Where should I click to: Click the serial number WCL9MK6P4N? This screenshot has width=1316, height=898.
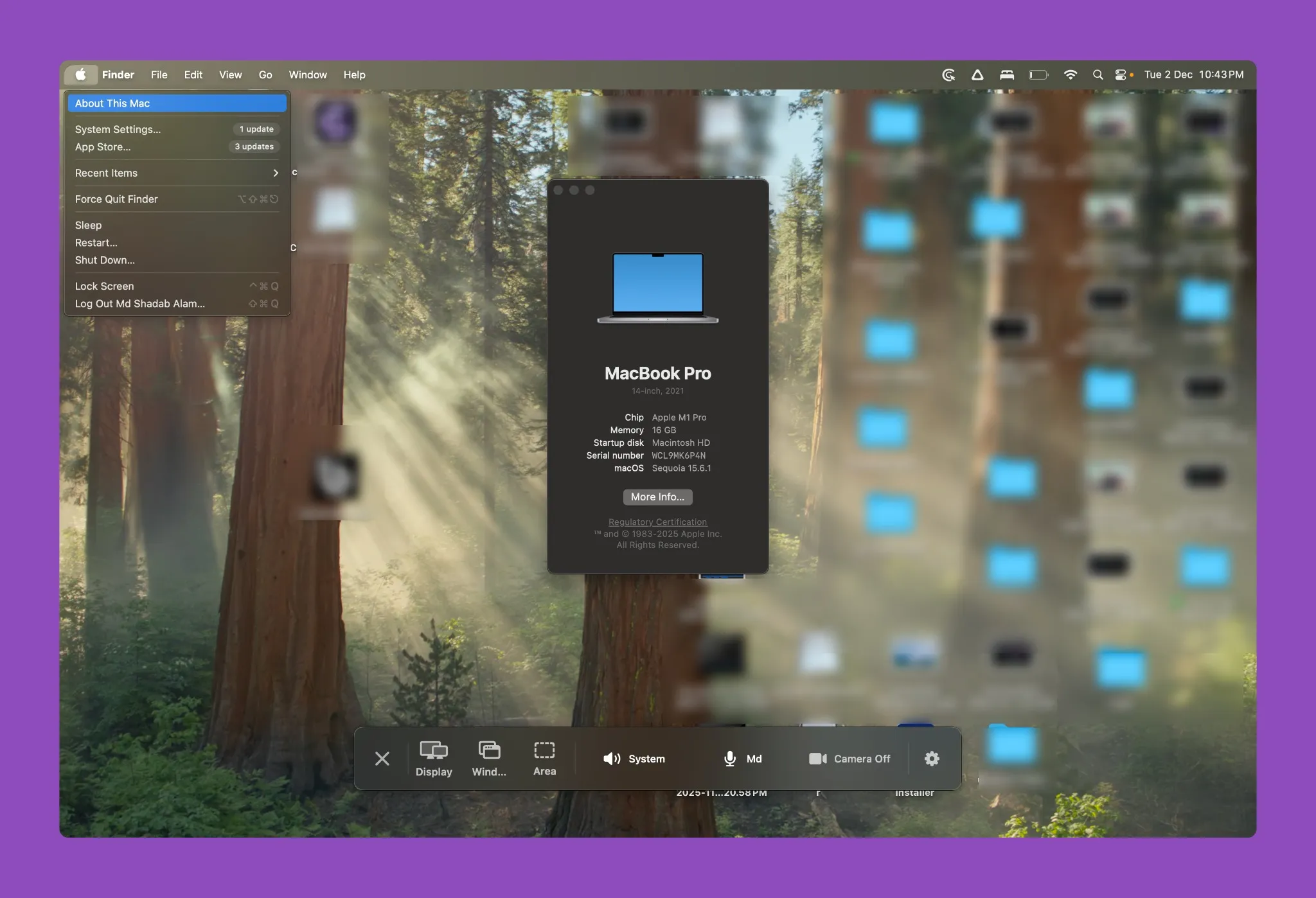click(x=679, y=455)
